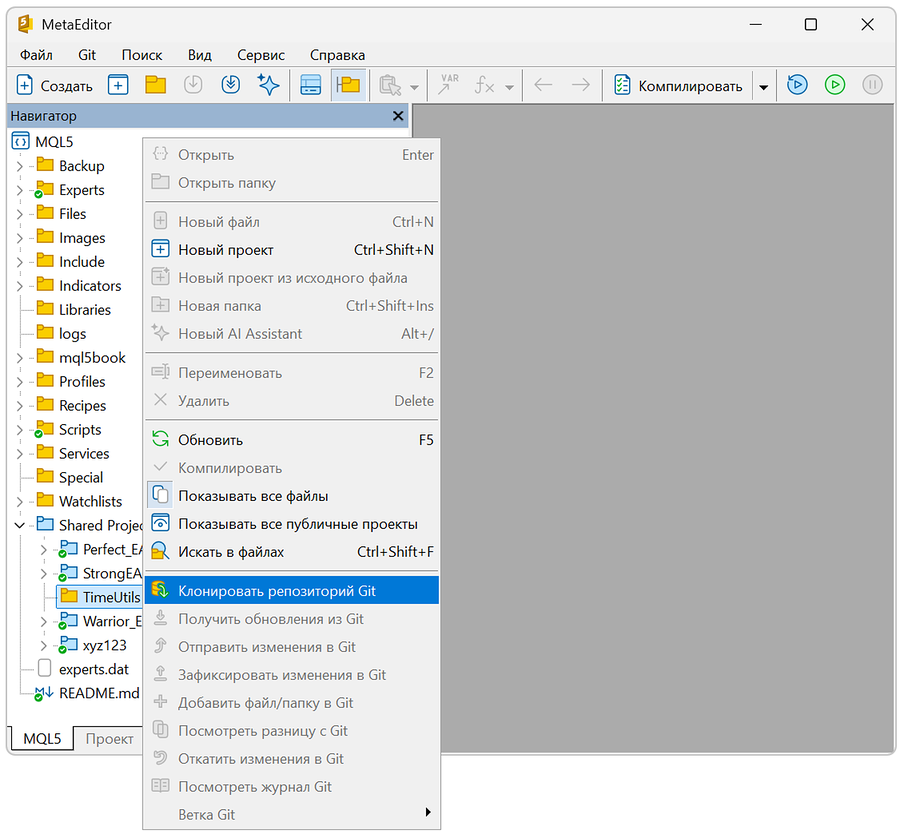This screenshot has height=834, width=900.
Task: Click the blue download-arrow toolbar icon
Action: (x=231, y=86)
